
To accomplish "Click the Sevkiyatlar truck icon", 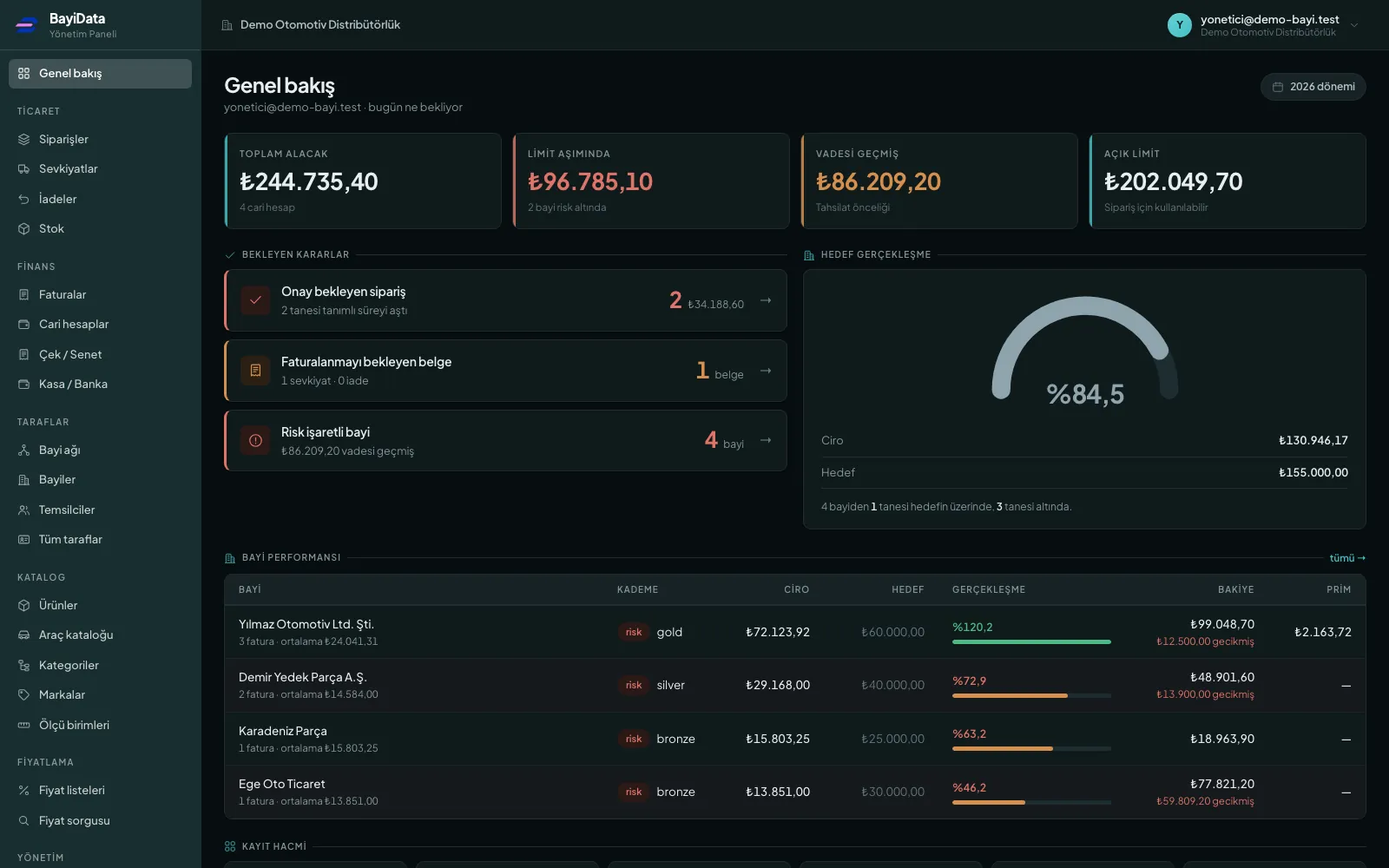I will (x=23, y=169).
